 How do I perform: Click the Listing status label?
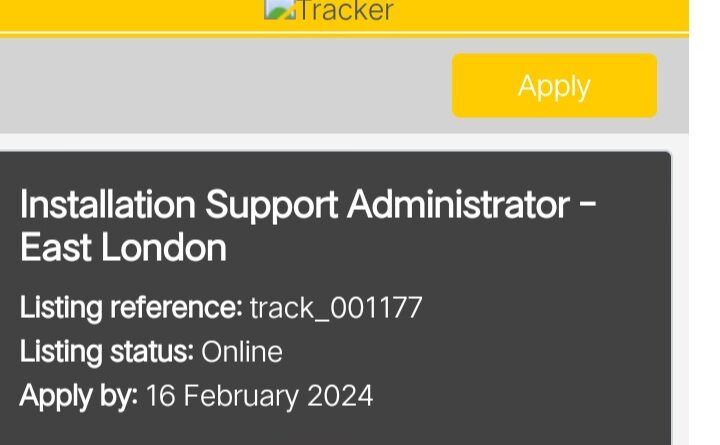[107, 352]
